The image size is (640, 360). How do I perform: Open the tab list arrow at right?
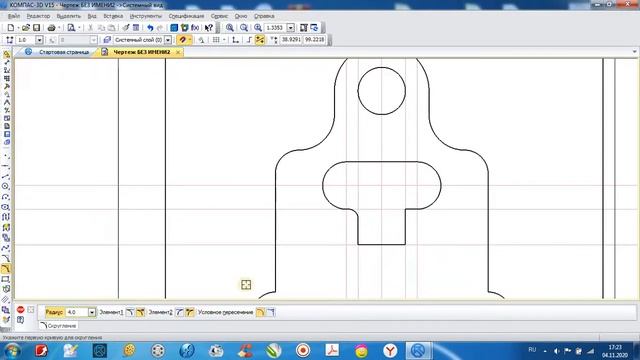[x=634, y=52]
